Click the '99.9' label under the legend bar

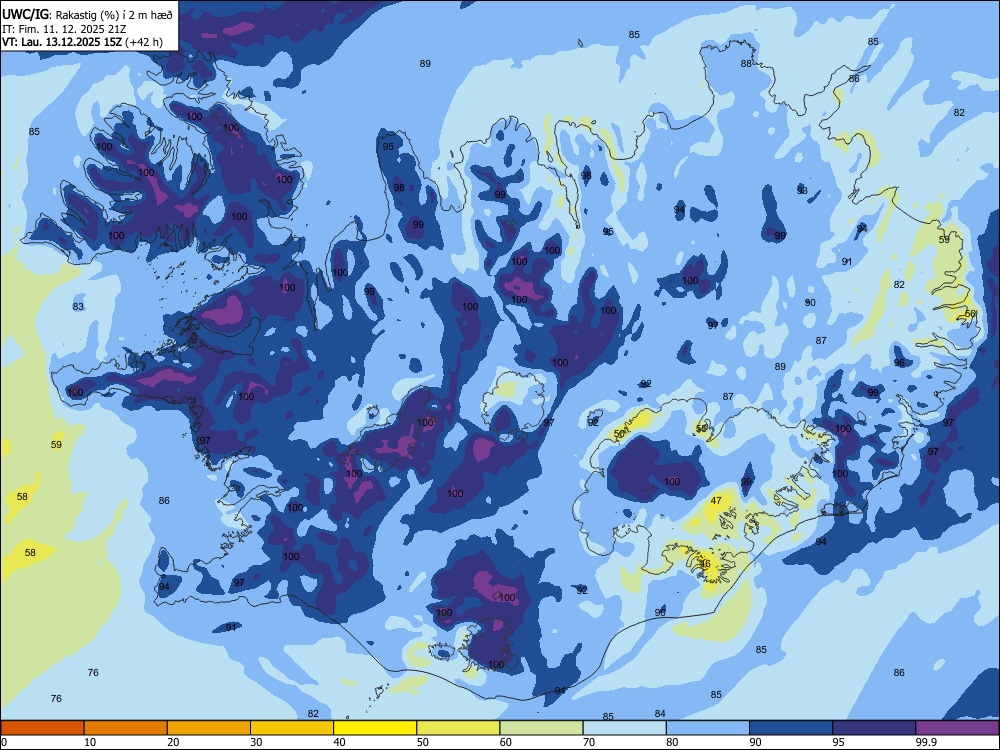[926, 742]
